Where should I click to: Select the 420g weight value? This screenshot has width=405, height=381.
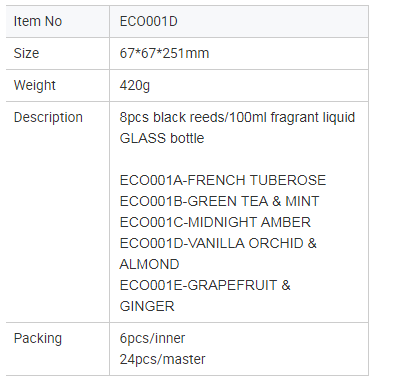click(135, 86)
